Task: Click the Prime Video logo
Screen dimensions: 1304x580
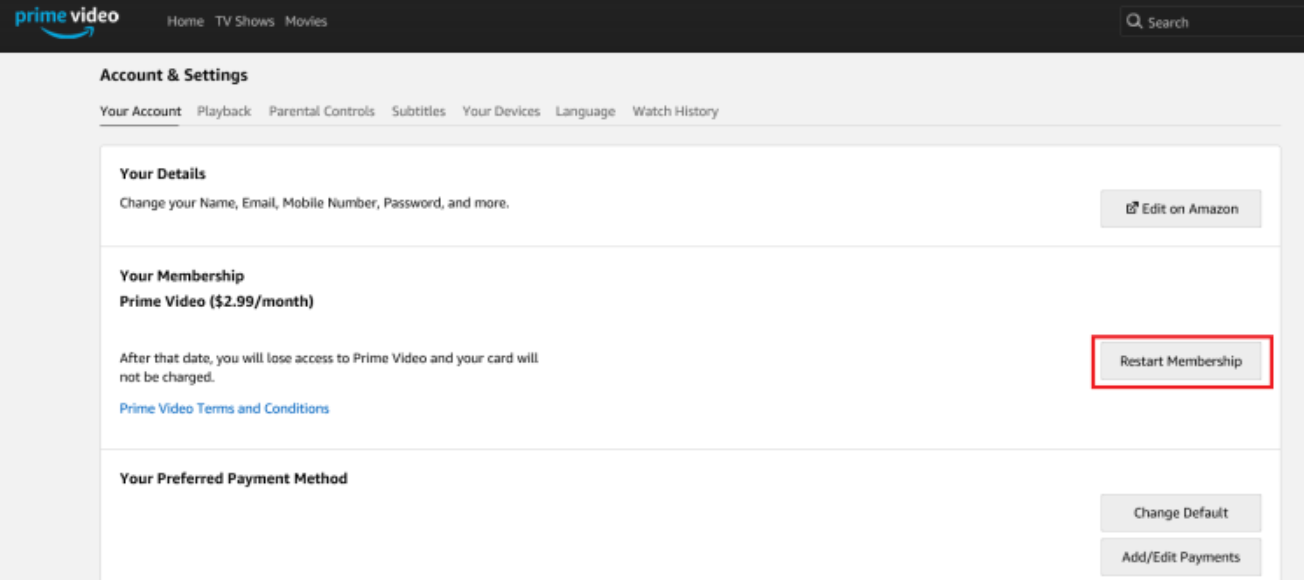Action: click(x=67, y=22)
